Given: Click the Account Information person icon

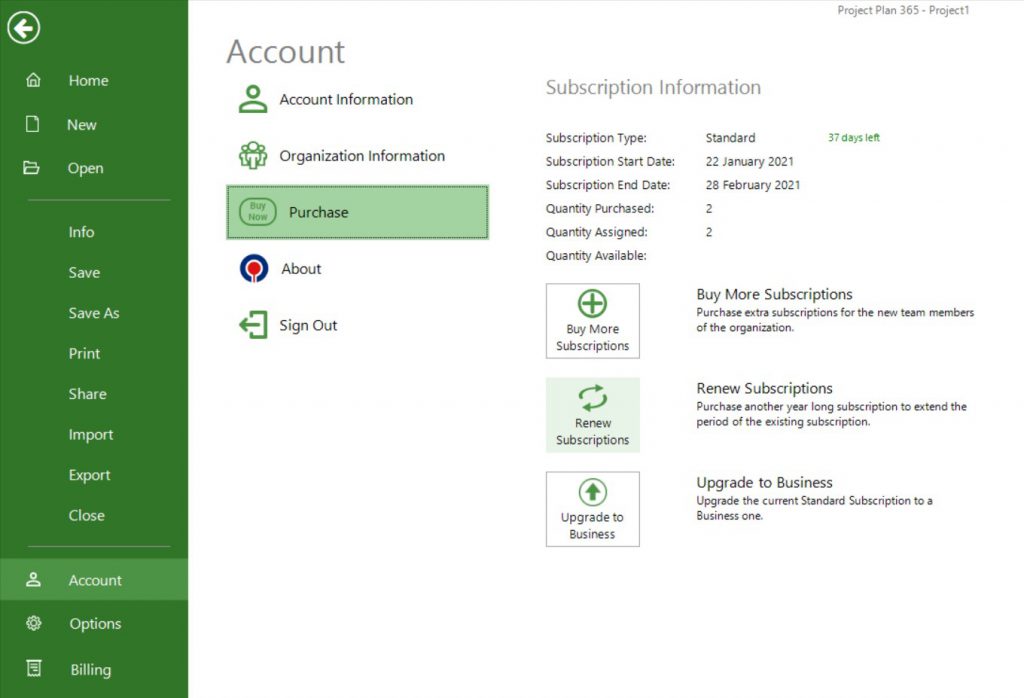Looking at the screenshot, I should pos(254,99).
